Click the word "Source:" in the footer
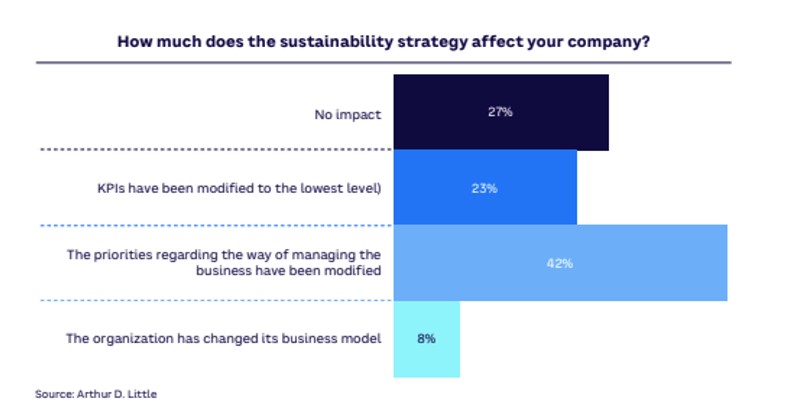 pyautogui.click(x=53, y=395)
